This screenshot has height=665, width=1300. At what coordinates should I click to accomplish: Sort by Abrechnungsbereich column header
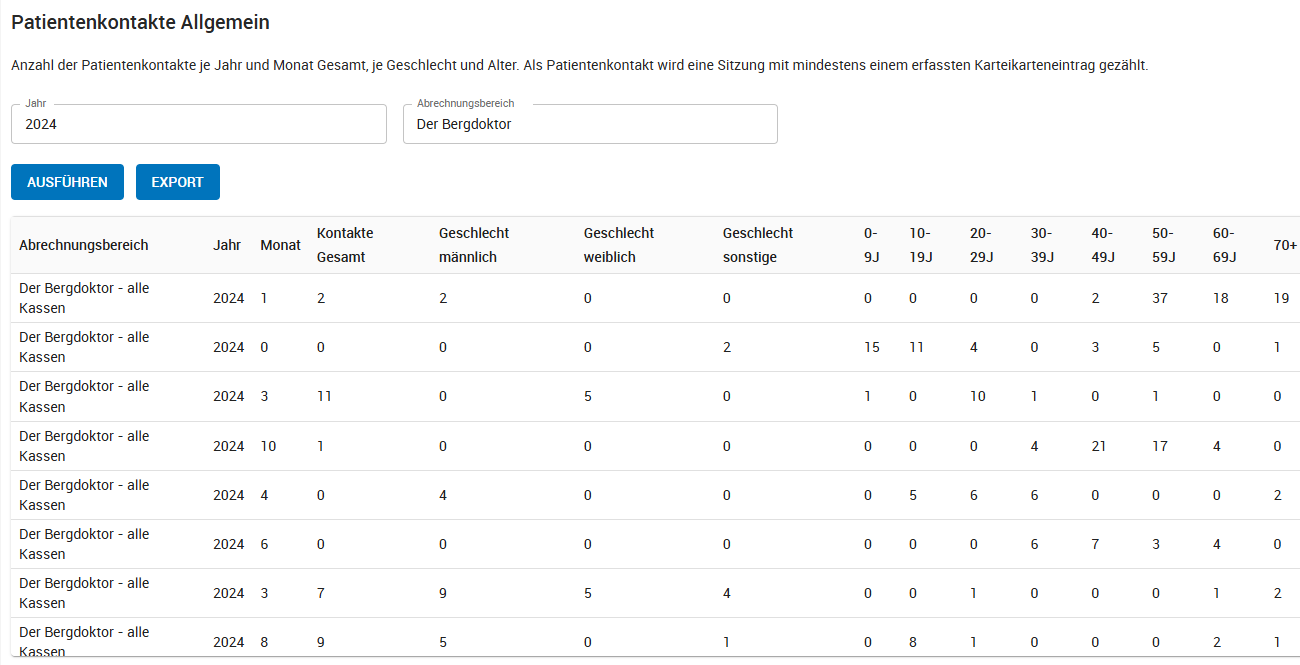tap(84, 245)
